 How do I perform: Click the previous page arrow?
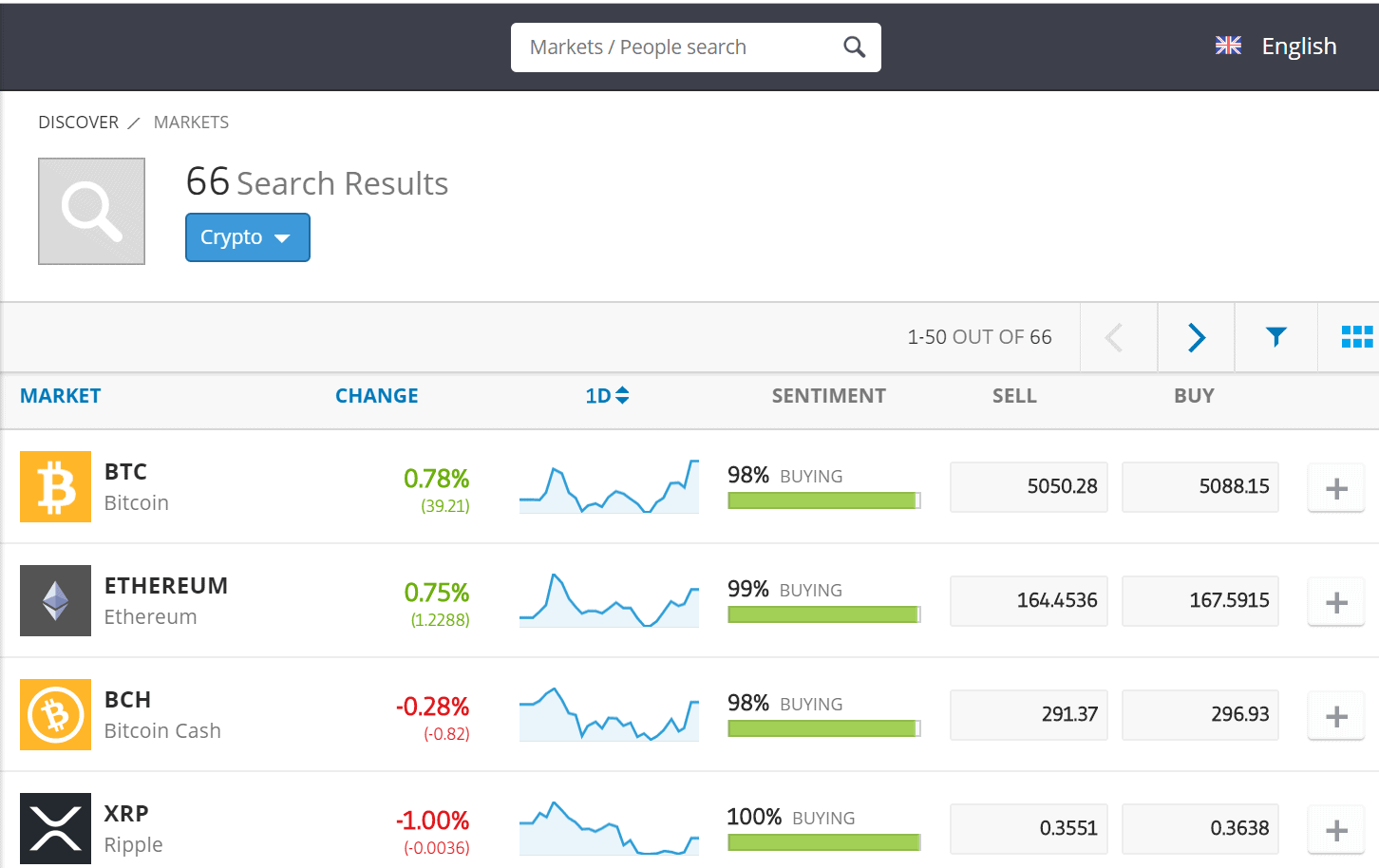pos(1115,337)
